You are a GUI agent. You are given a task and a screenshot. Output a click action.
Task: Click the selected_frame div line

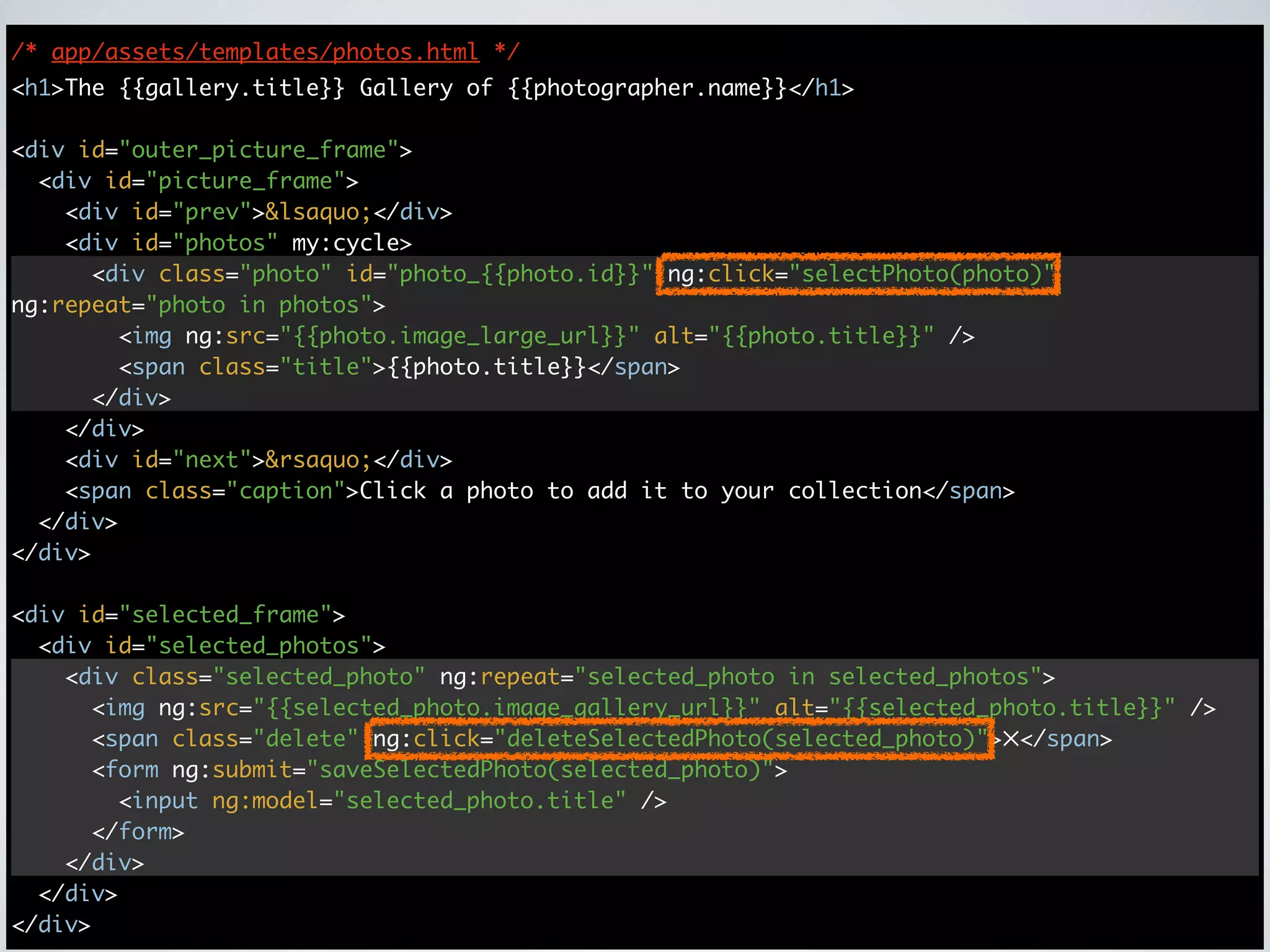178,615
